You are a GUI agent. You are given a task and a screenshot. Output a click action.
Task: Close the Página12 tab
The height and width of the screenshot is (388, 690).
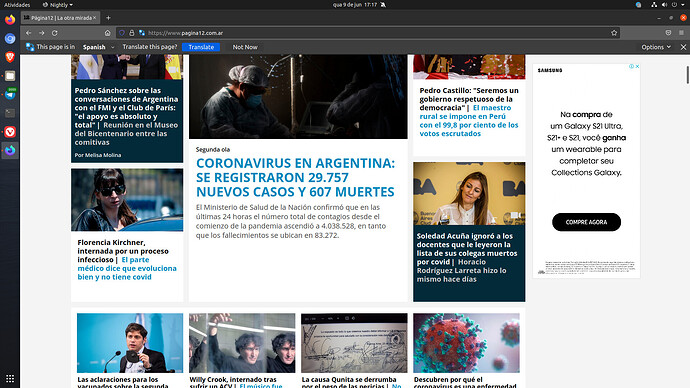pyautogui.click(x=94, y=18)
